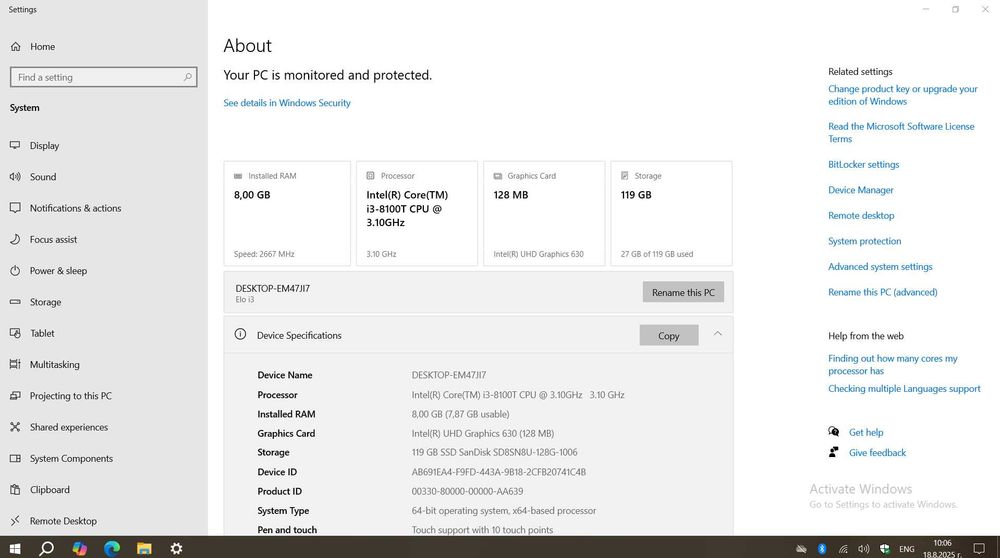Open Focus assist moon icon
Image resolution: width=1000 pixels, height=558 pixels.
pos(15,240)
